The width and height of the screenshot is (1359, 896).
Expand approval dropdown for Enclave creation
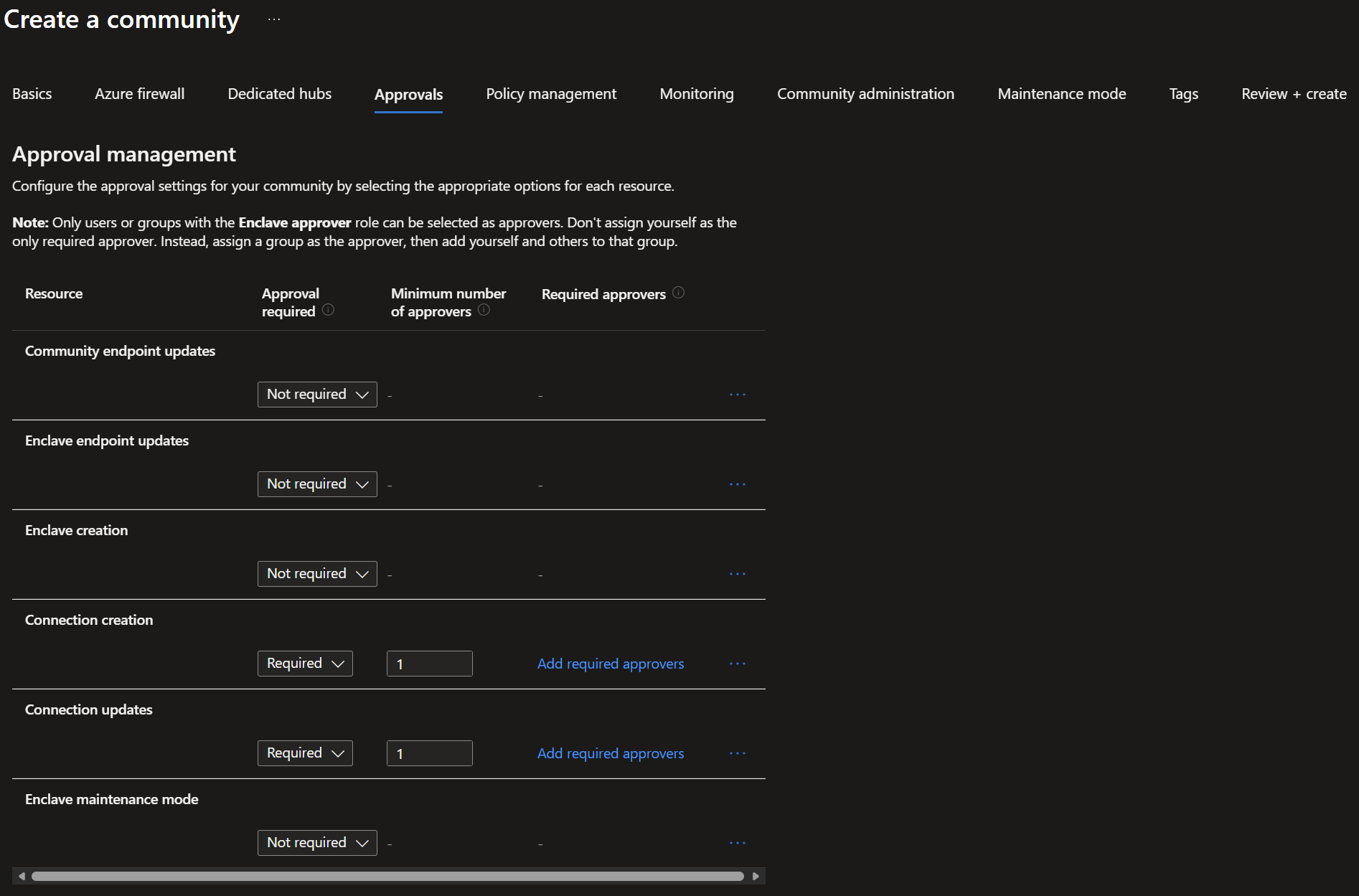click(x=317, y=574)
